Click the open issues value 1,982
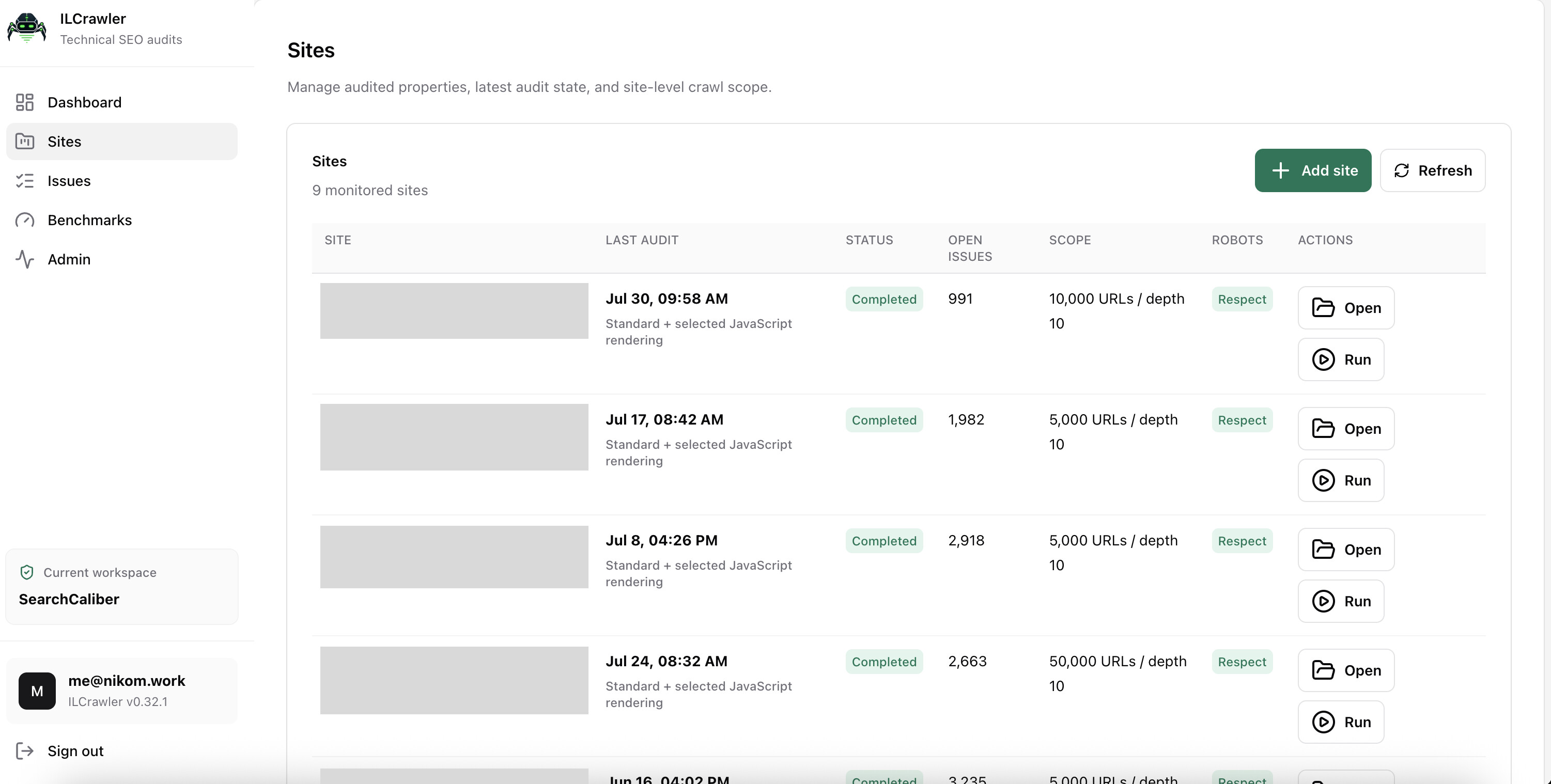Viewport: 1551px width, 784px height. (x=966, y=420)
